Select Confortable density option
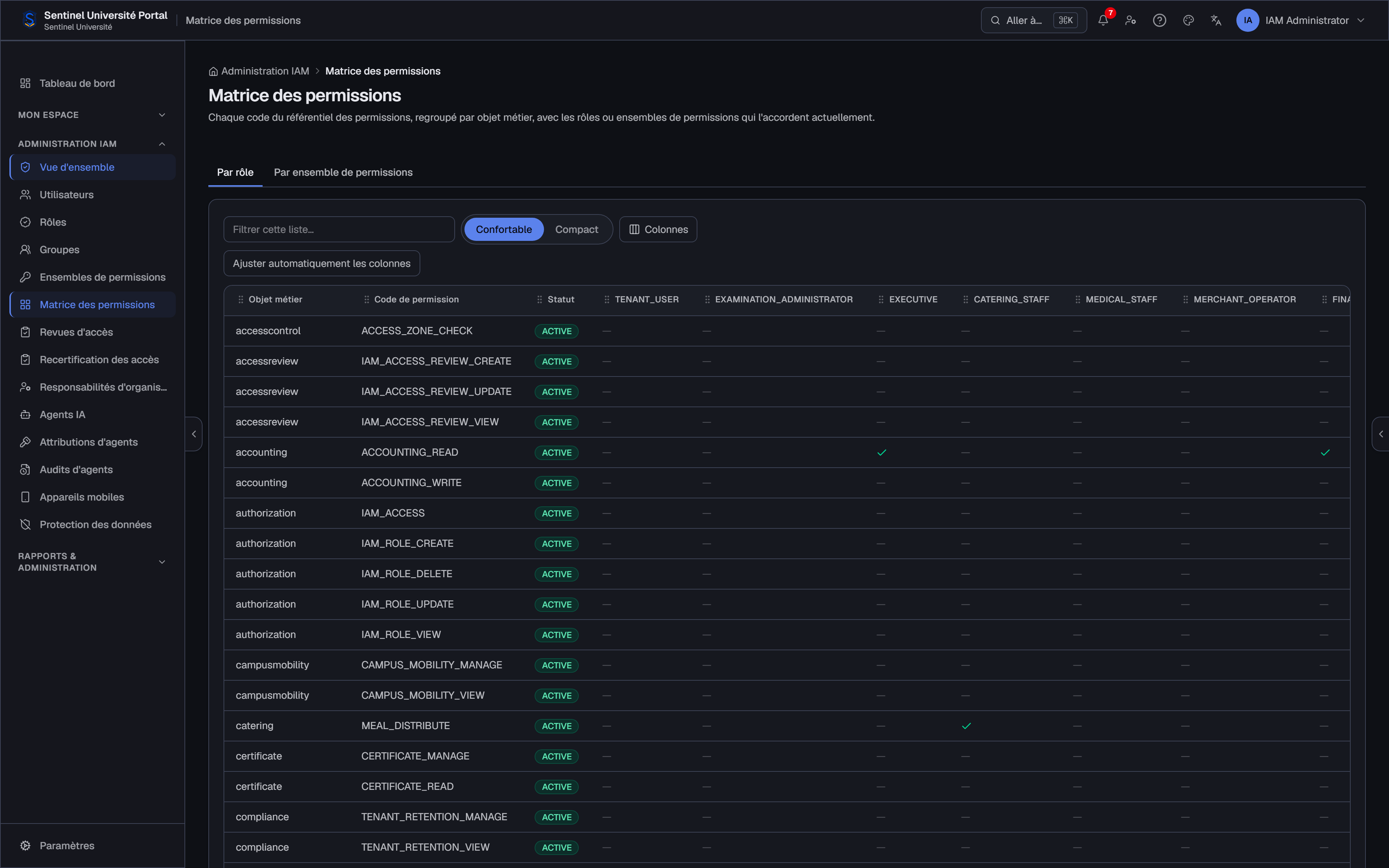This screenshot has width=1389, height=868. [504, 229]
